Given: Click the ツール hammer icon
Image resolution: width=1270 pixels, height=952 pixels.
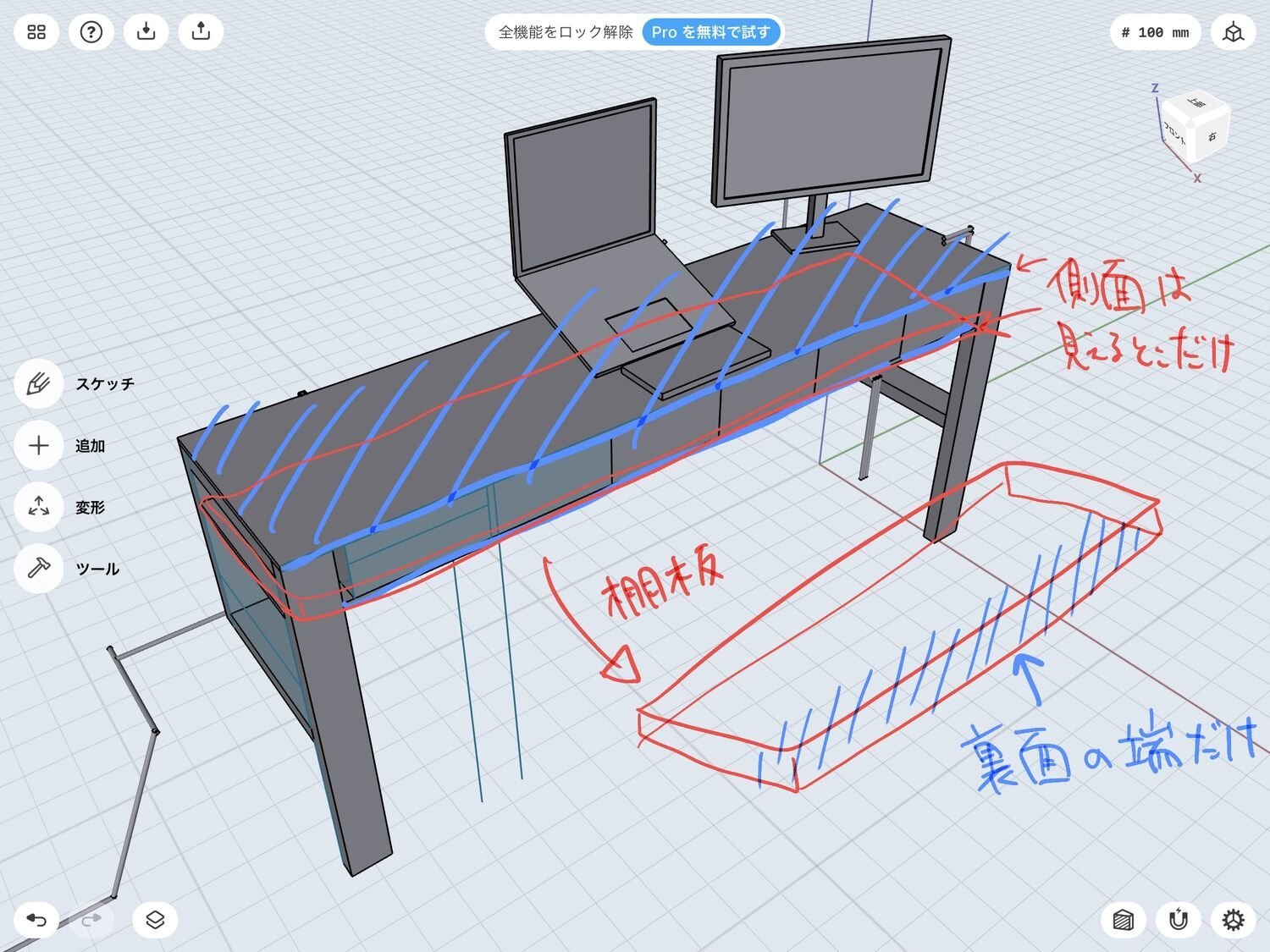Looking at the screenshot, I should pyautogui.click(x=38, y=569).
